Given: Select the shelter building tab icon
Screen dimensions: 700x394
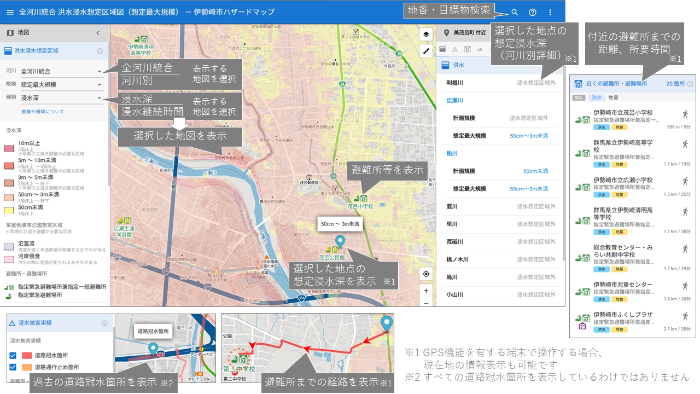Looking at the screenshot, I should (x=467, y=49).
